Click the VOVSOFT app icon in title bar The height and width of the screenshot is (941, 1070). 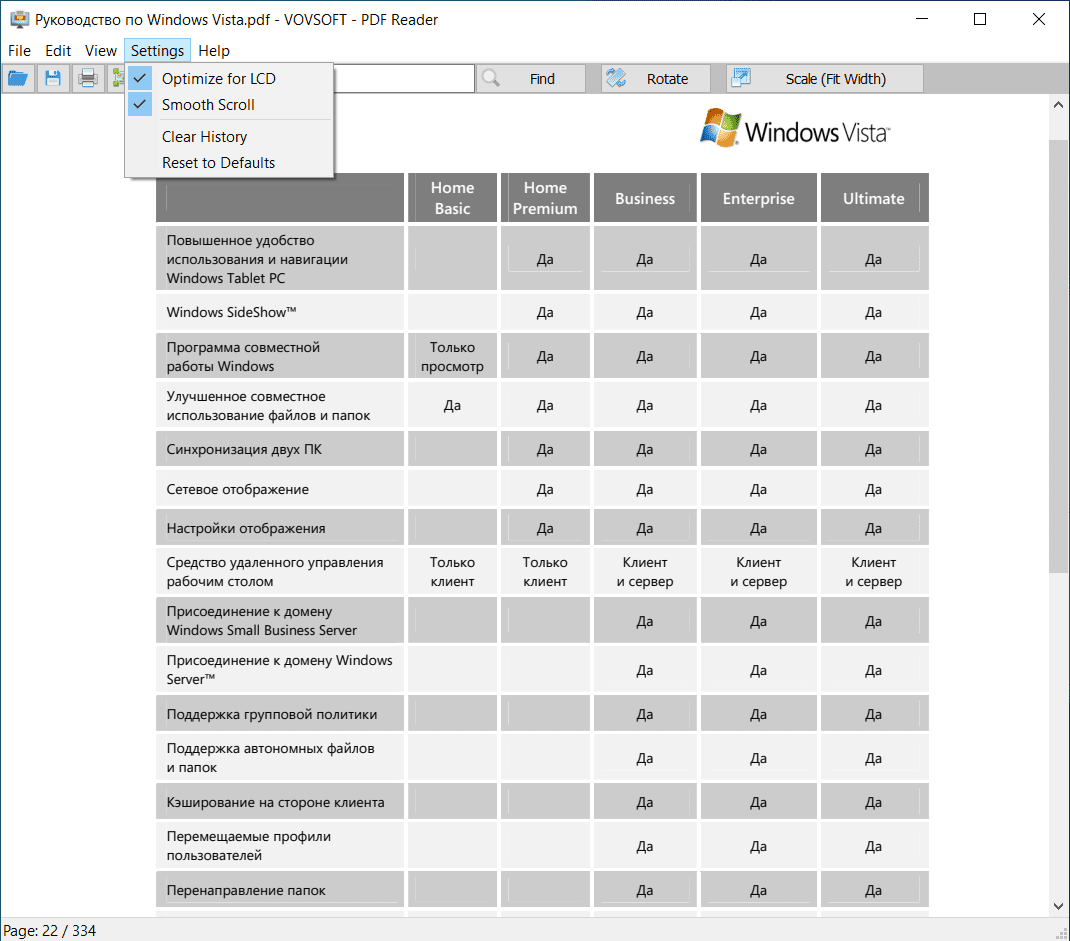click(x=20, y=20)
